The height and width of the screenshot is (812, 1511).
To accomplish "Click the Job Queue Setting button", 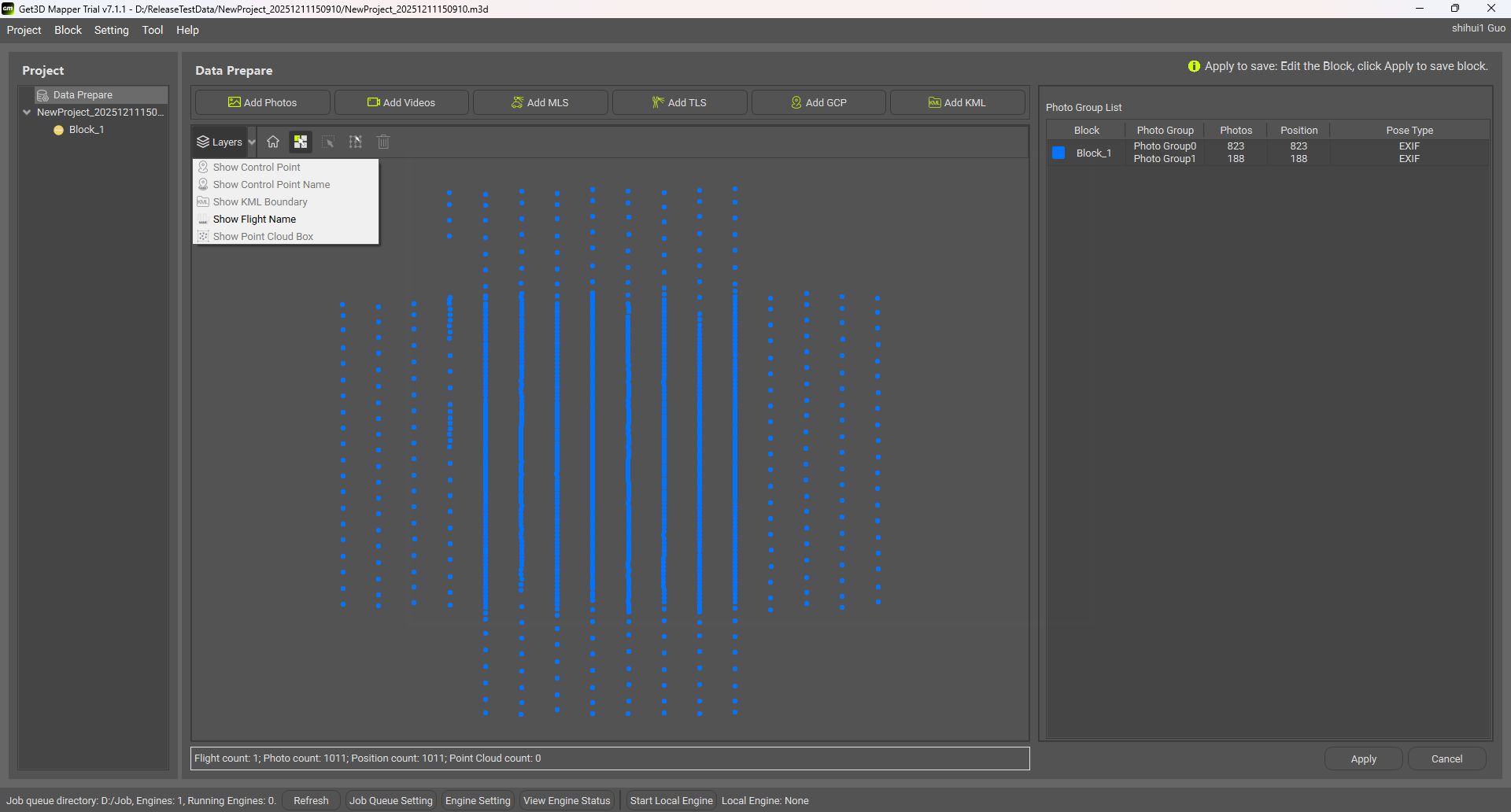I will point(390,801).
